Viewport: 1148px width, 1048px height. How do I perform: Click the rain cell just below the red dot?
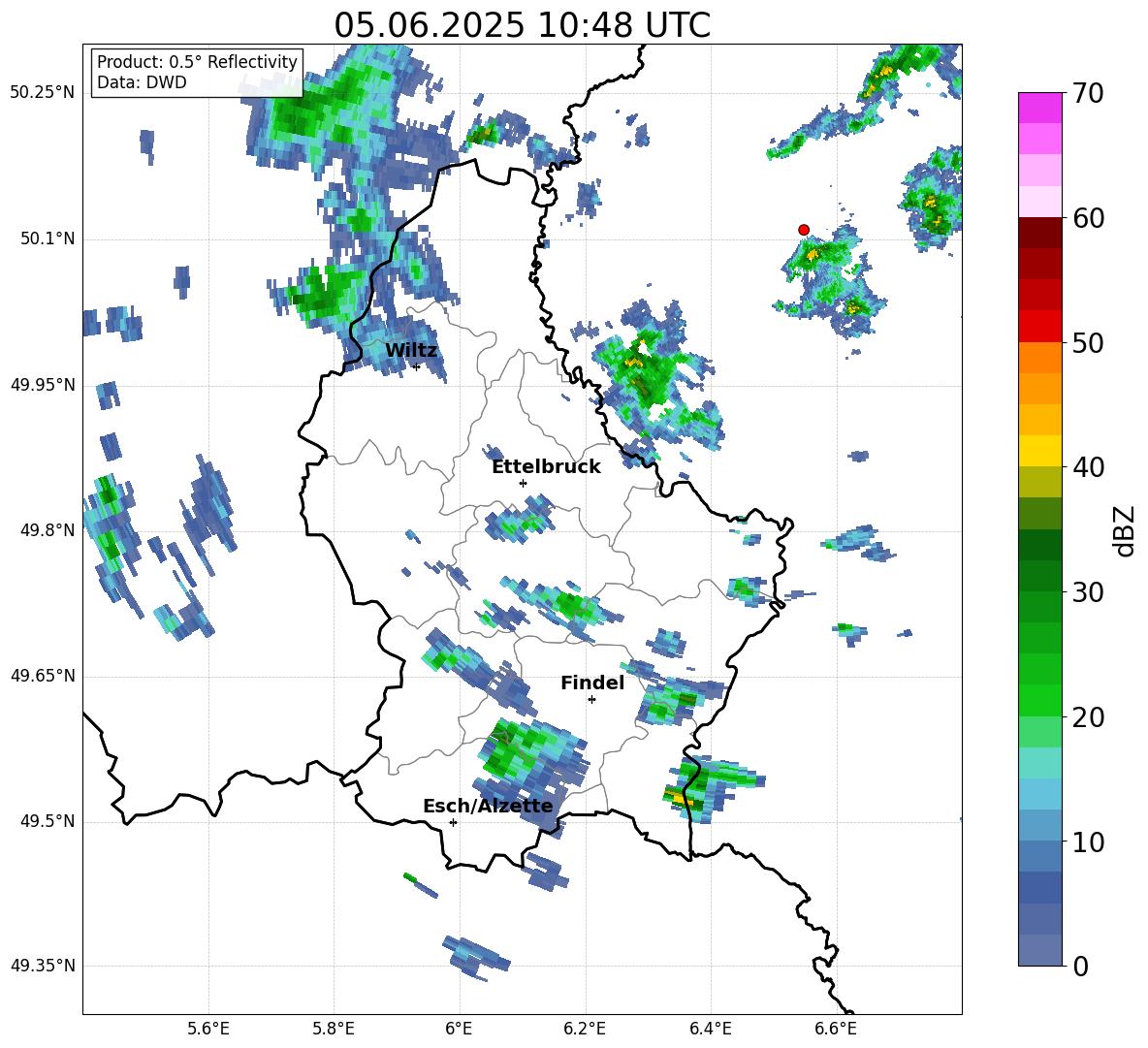pyautogui.click(x=831, y=282)
